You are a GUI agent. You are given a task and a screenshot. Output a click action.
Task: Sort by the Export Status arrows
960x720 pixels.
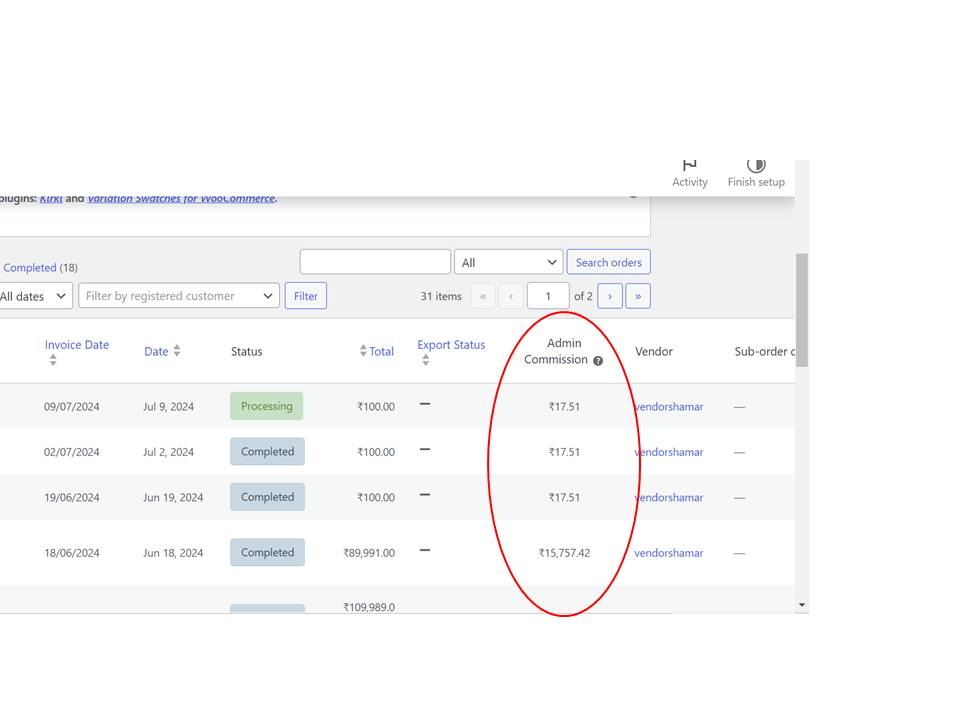point(426,360)
